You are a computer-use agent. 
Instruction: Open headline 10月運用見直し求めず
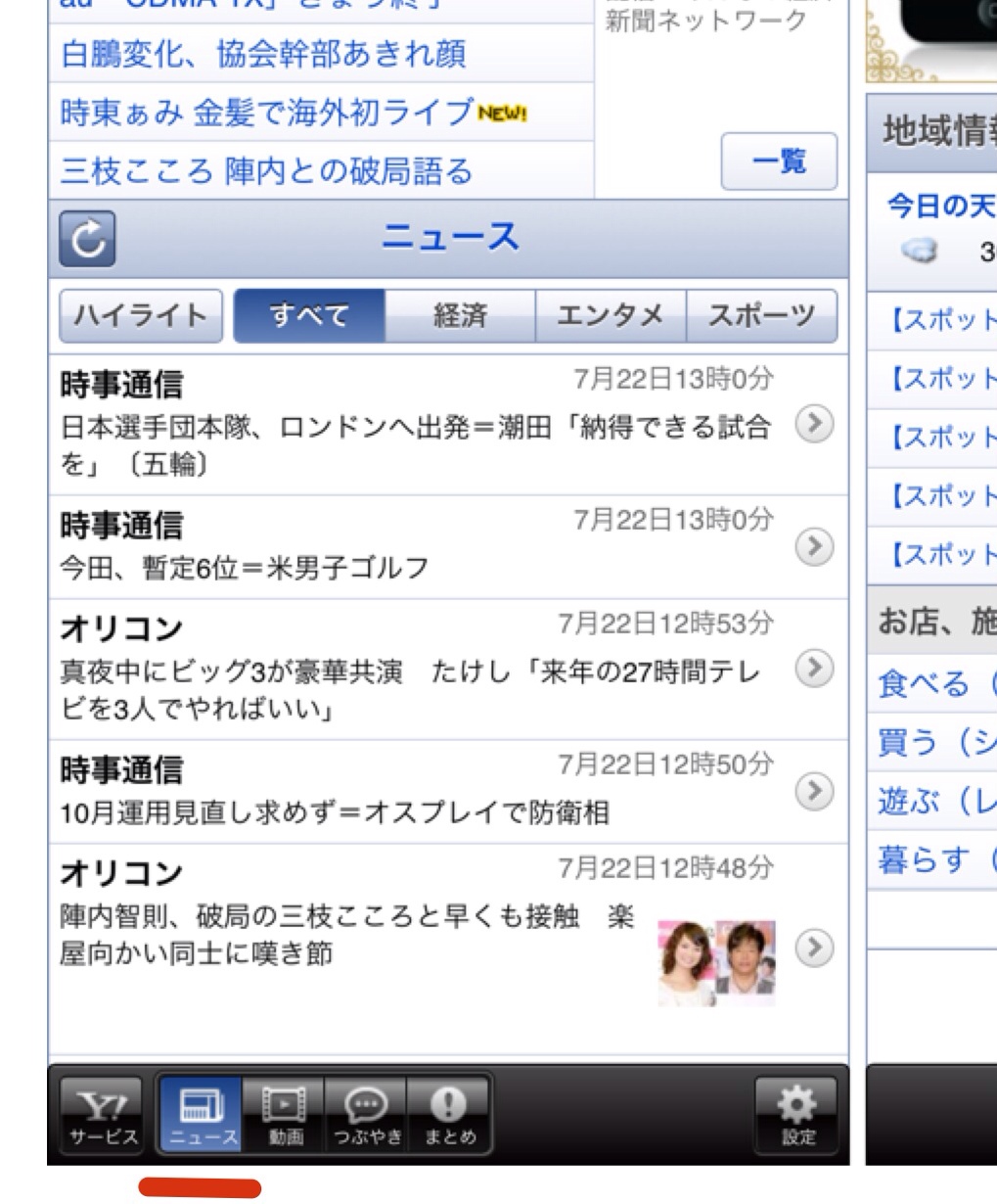click(335, 812)
